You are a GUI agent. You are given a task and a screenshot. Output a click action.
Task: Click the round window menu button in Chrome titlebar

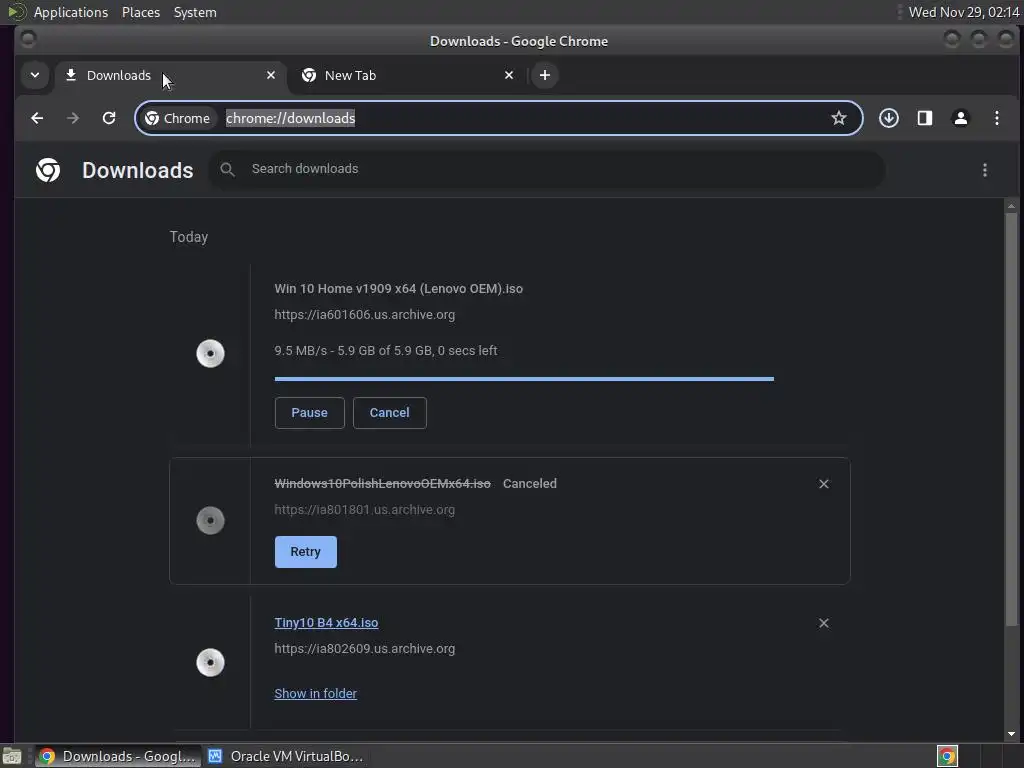[x=28, y=39]
